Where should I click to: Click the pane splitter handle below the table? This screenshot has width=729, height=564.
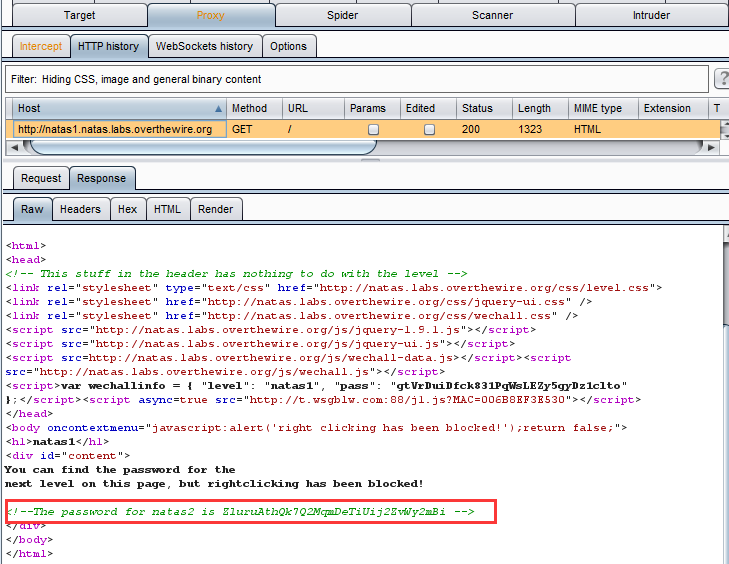[370, 158]
